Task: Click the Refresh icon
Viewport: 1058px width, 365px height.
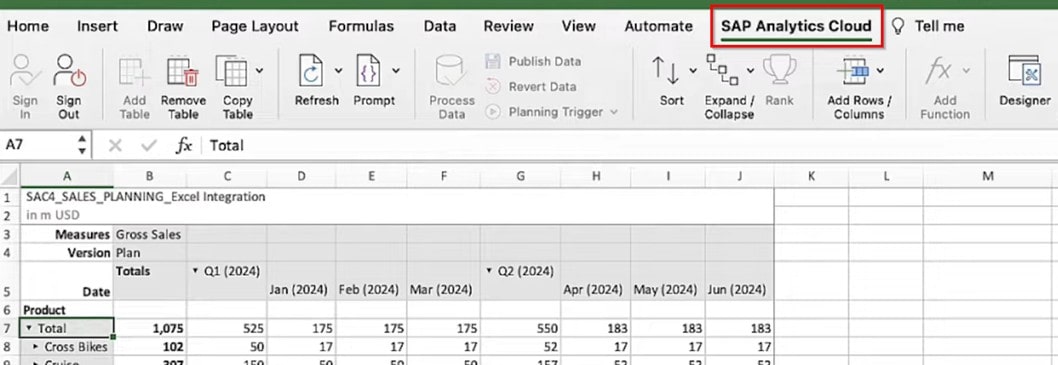Action: point(311,71)
